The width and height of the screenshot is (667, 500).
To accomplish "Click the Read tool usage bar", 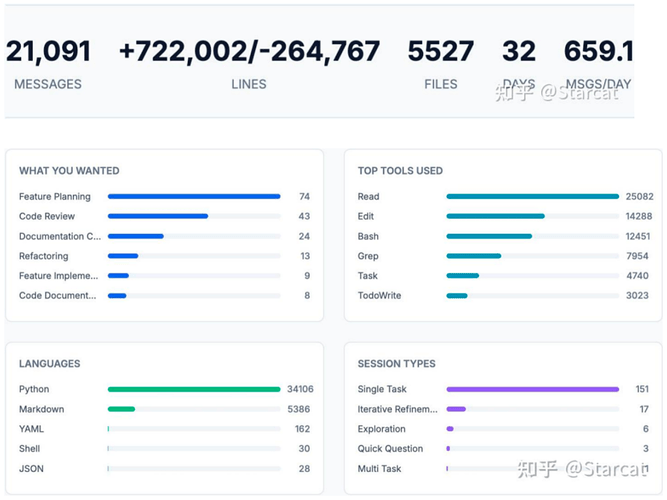I will pos(532,197).
